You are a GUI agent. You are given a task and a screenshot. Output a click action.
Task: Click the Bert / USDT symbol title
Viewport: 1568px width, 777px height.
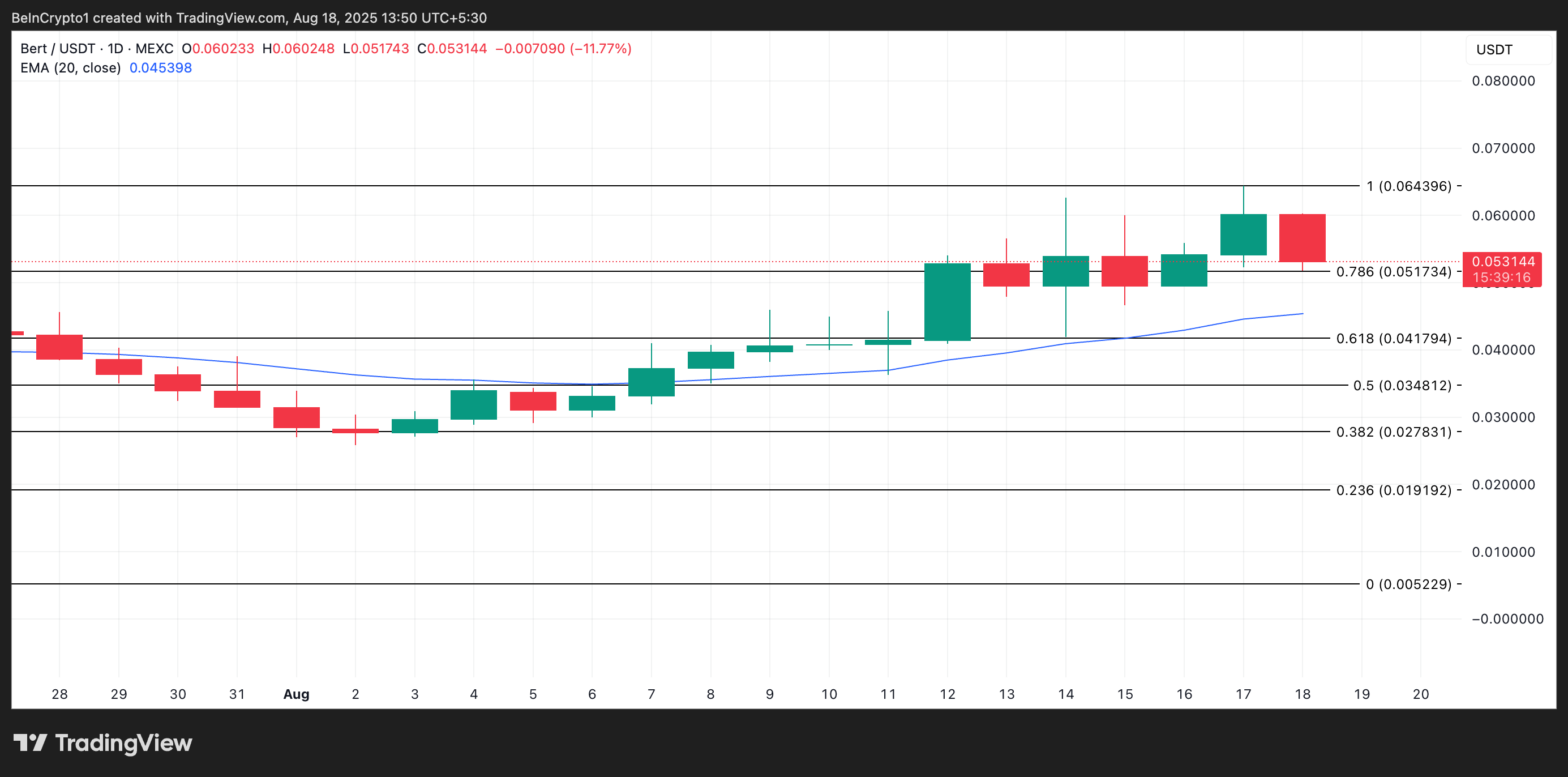click(57, 49)
